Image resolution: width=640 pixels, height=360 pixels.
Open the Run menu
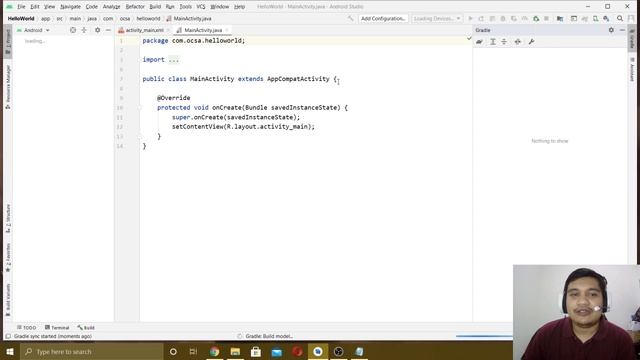click(x=170, y=7)
